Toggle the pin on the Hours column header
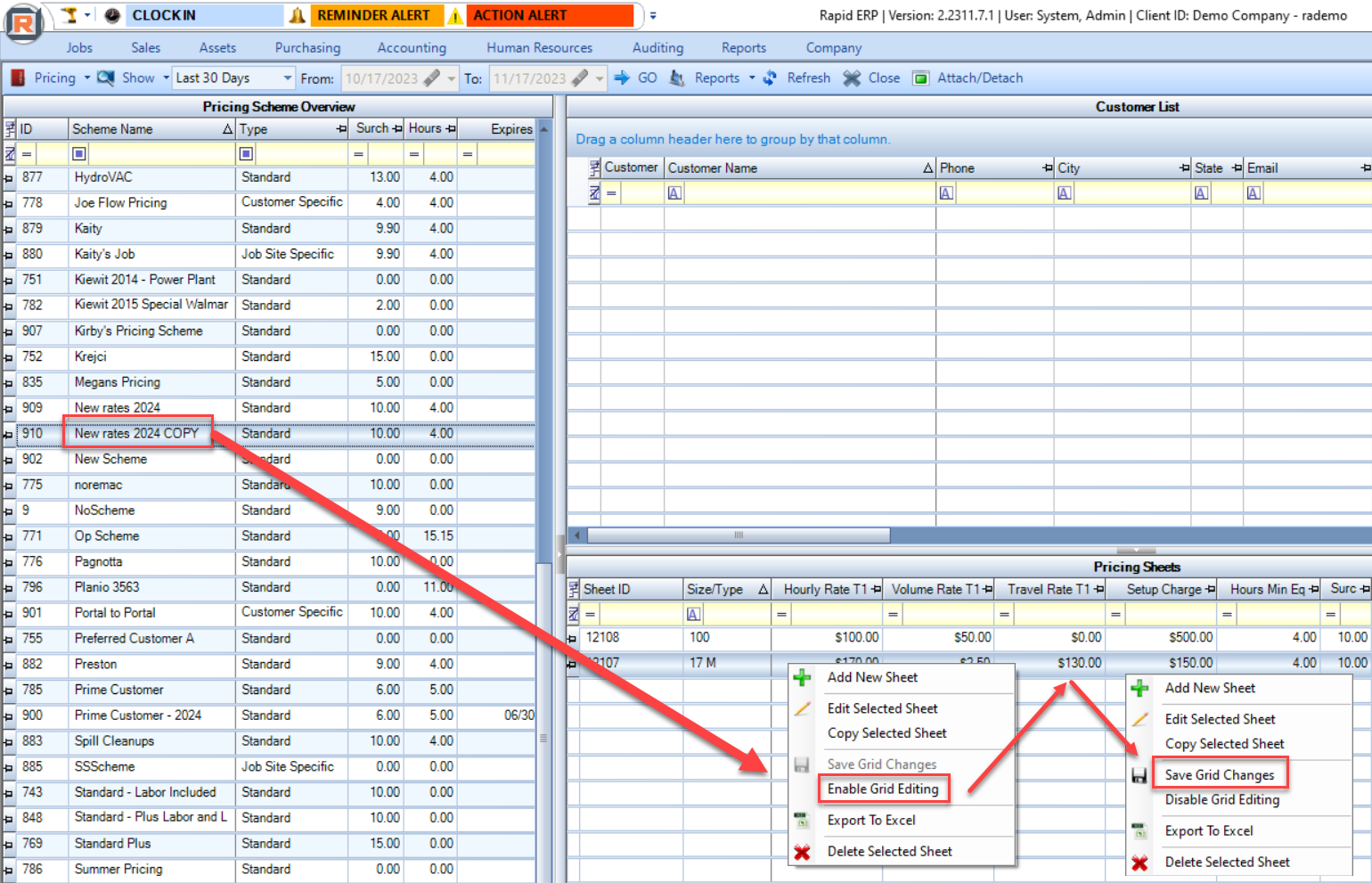The image size is (1372, 883). click(x=451, y=129)
